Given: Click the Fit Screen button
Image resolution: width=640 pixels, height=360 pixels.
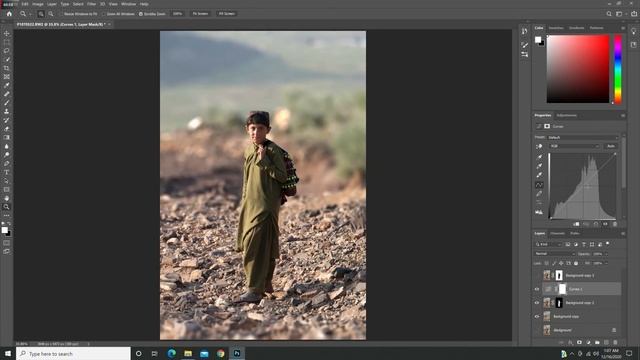Looking at the screenshot, I should (200, 14).
